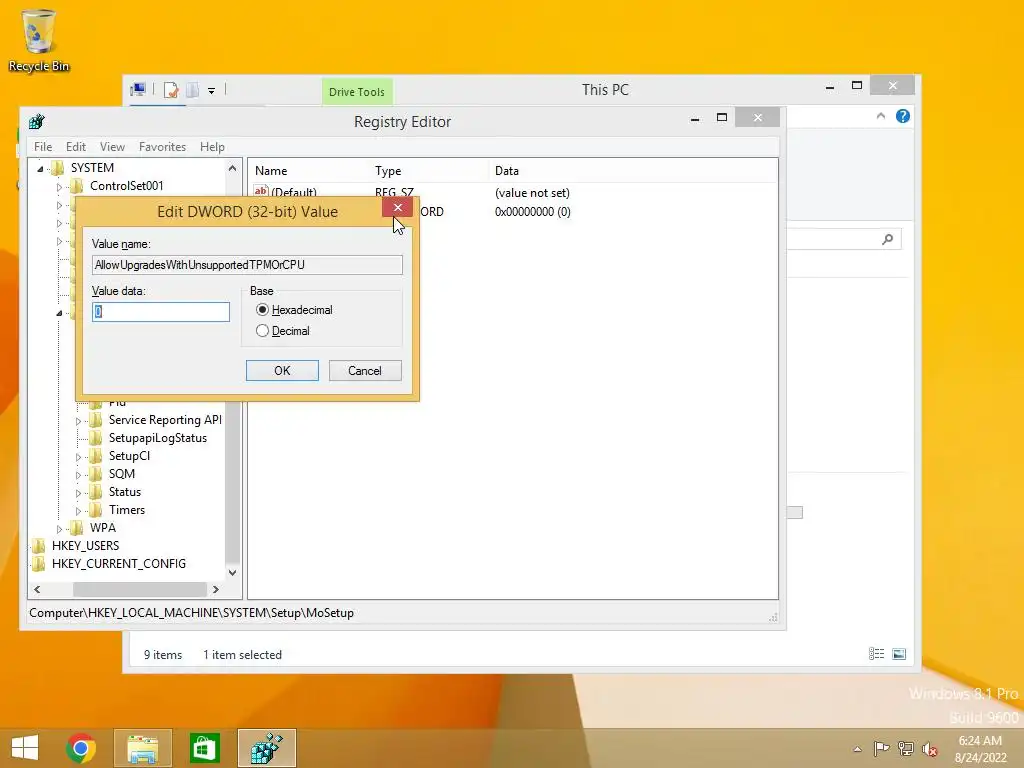The width and height of the screenshot is (1024, 768).
Task: Expand the WPA node
Action: 59,529
